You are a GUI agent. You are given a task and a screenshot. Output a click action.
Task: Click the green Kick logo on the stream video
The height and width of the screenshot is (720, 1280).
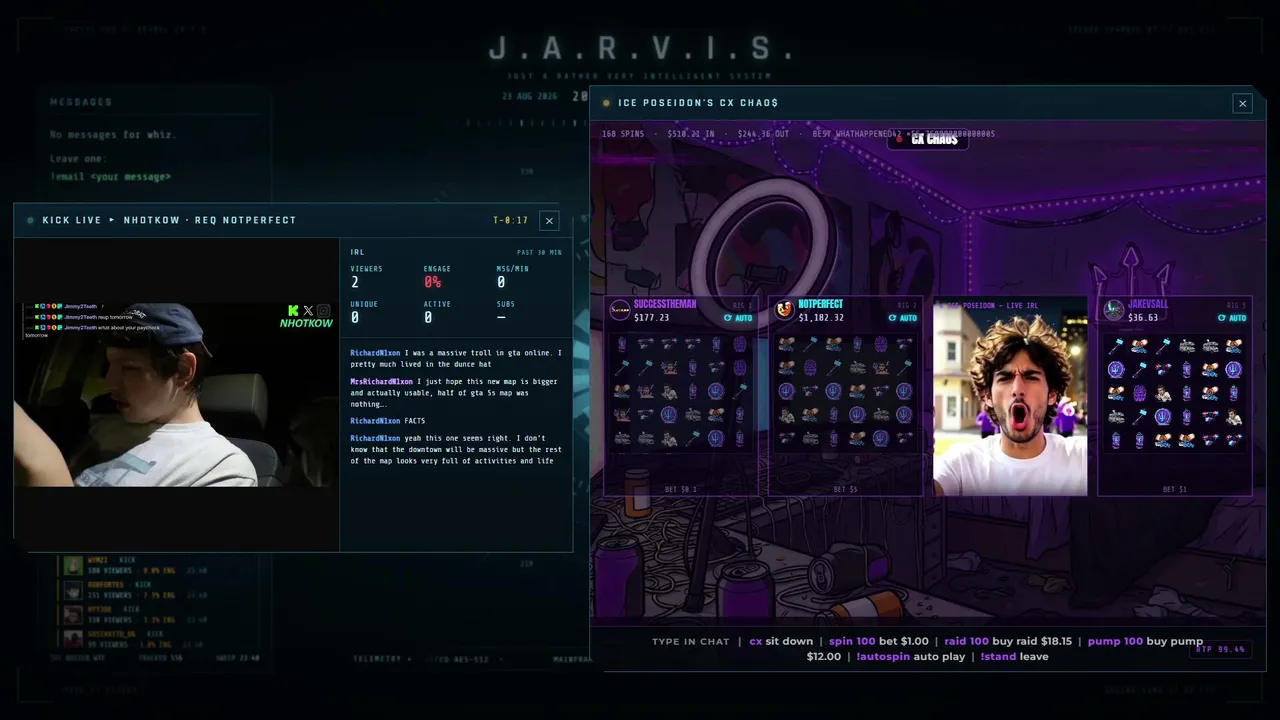pos(293,311)
